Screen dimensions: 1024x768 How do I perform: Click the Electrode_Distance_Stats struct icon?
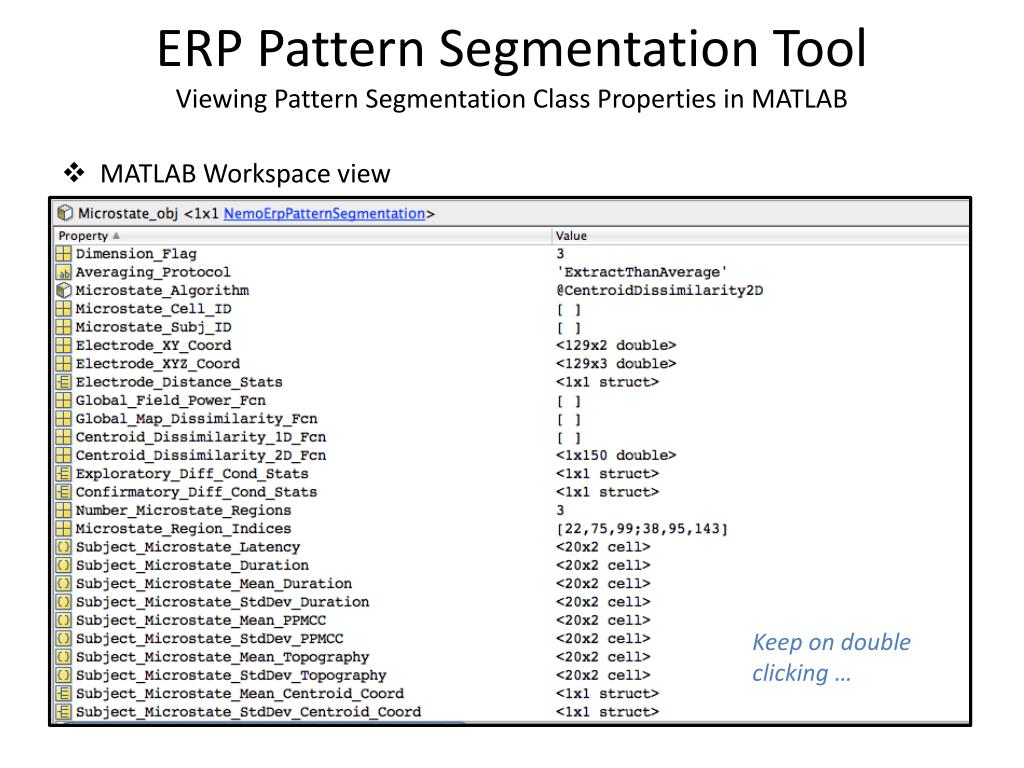click(63, 381)
